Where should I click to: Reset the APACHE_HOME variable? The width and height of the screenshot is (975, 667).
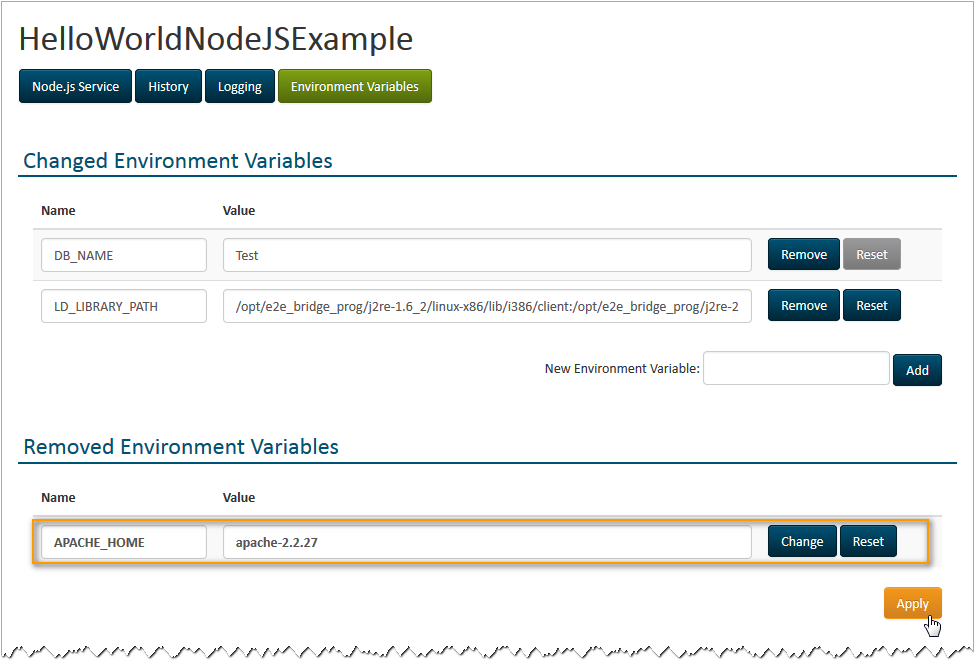(x=868, y=542)
